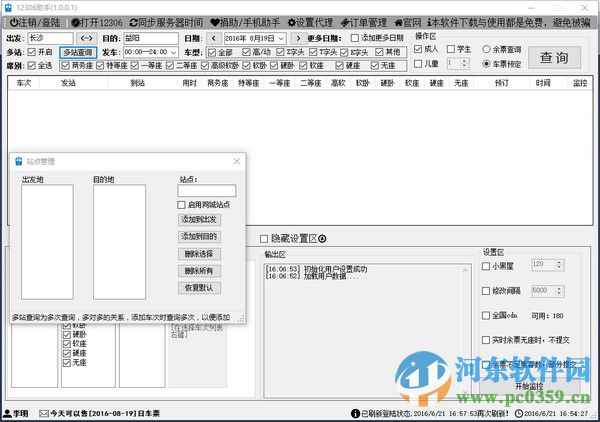
Task: Open 订单管理 order management
Action: (364, 23)
